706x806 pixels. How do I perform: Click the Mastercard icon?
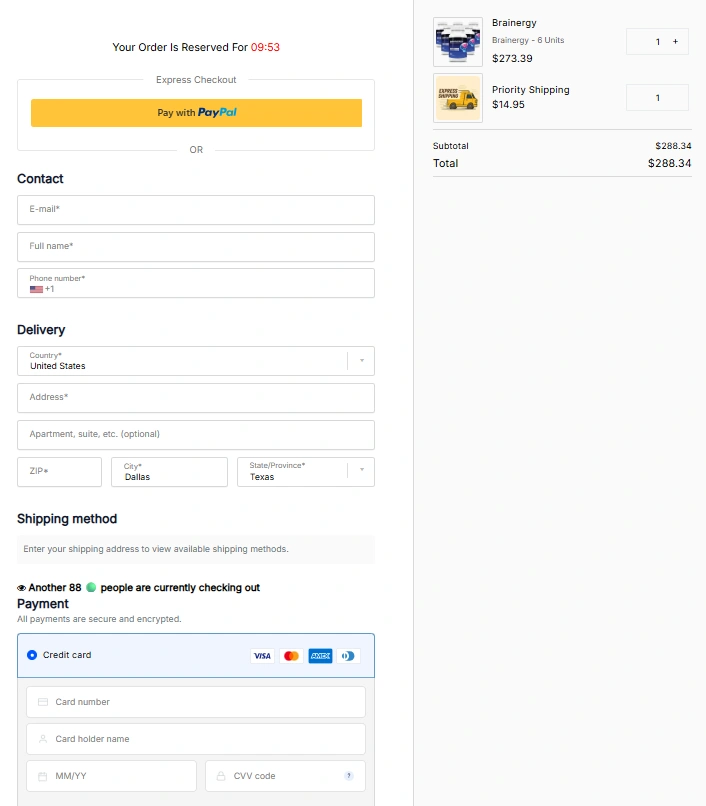click(290, 656)
